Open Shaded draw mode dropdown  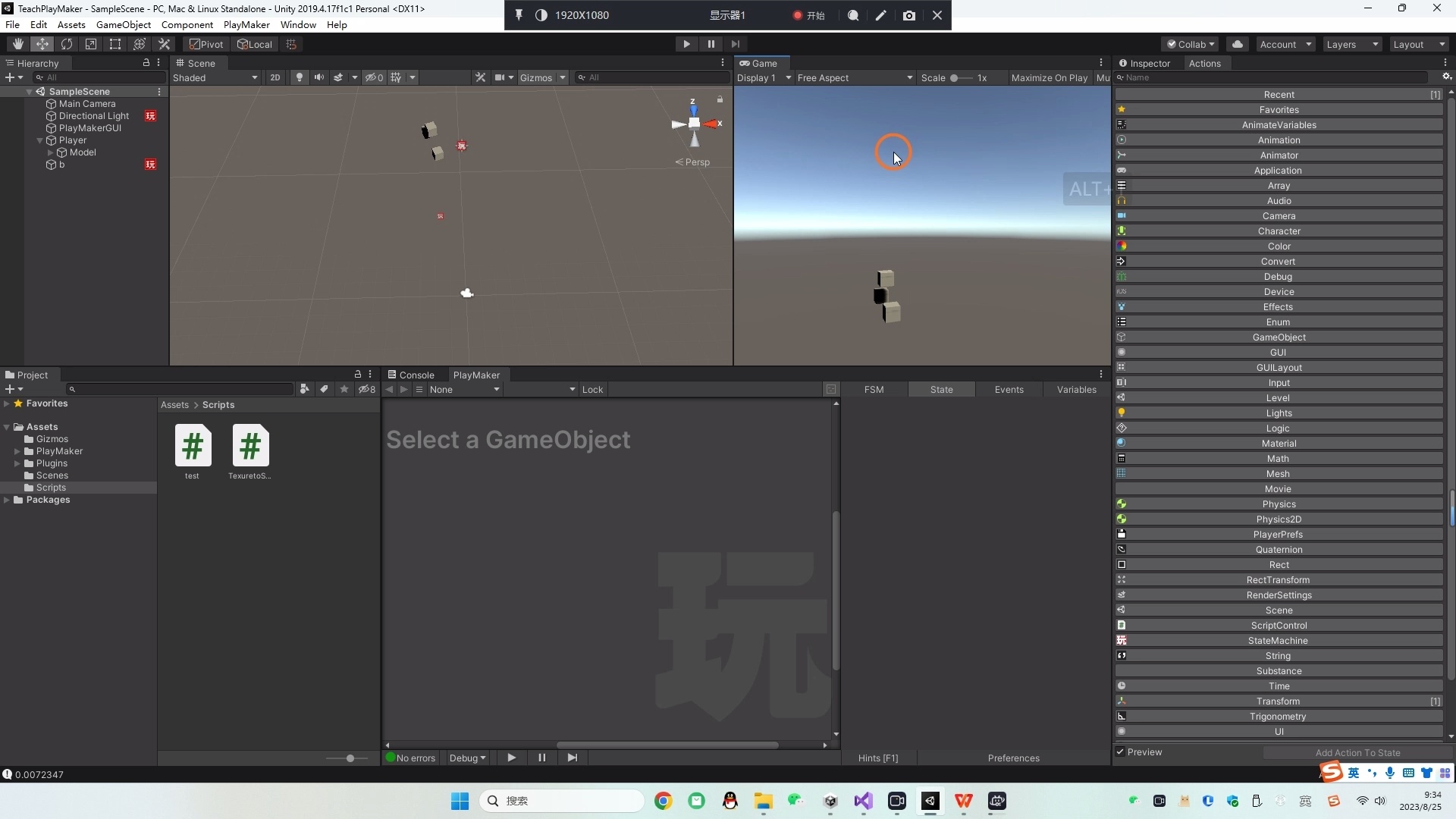point(215,77)
